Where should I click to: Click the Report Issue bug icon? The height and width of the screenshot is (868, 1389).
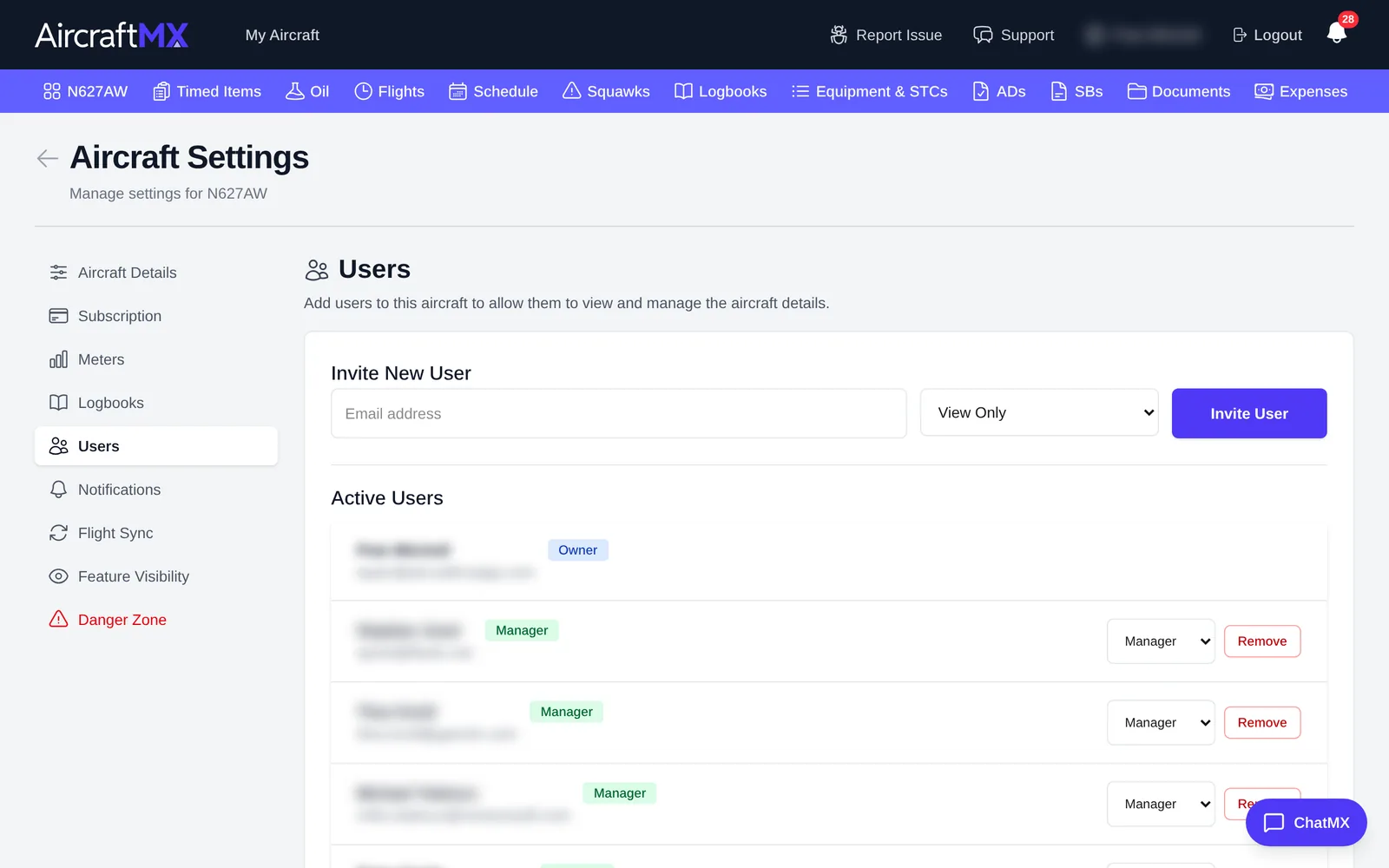(x=839, y=35)
